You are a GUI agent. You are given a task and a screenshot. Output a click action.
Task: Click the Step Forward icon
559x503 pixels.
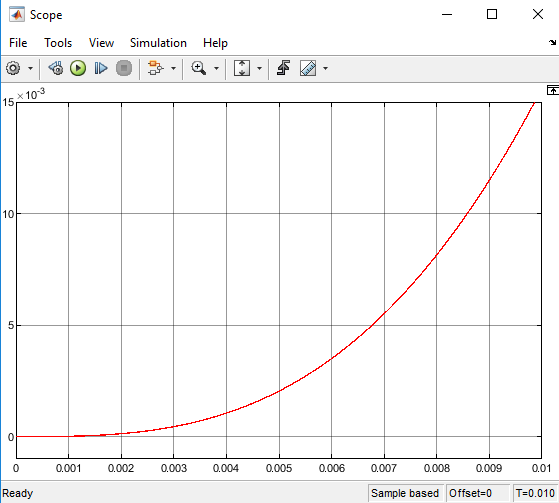coord(101,68)
